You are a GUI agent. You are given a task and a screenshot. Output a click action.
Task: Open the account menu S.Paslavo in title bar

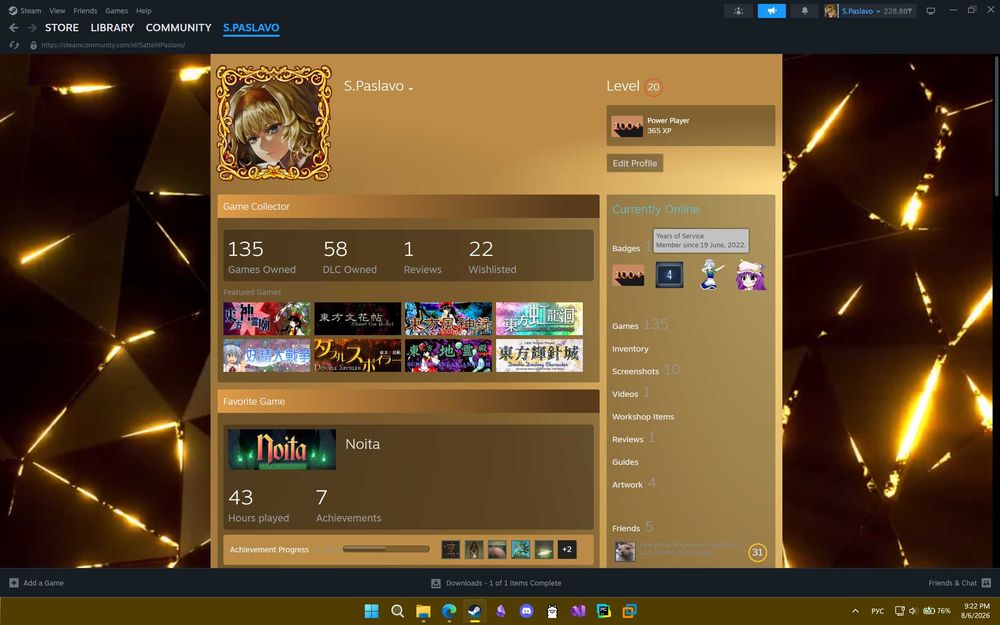(x=860, y=11)
